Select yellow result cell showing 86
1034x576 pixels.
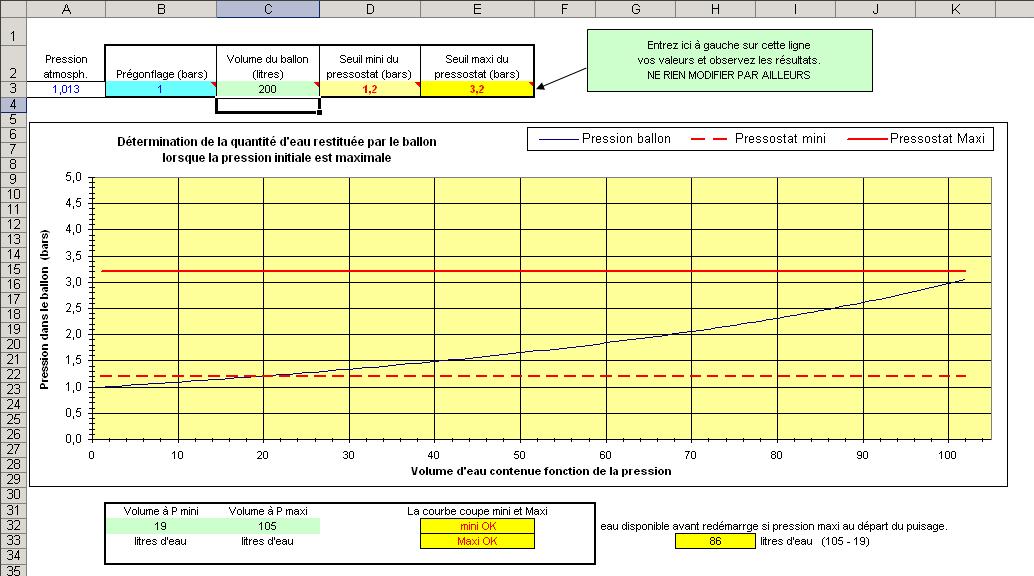715,541
